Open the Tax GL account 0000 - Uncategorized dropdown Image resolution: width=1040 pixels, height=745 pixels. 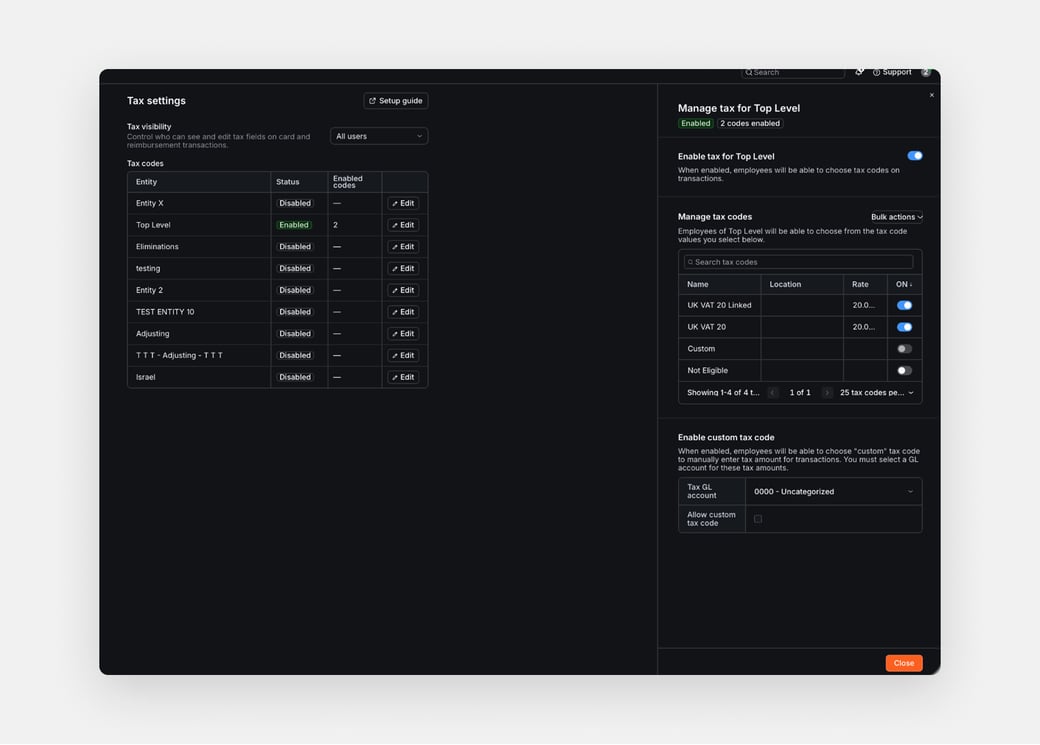coord(833,492)
